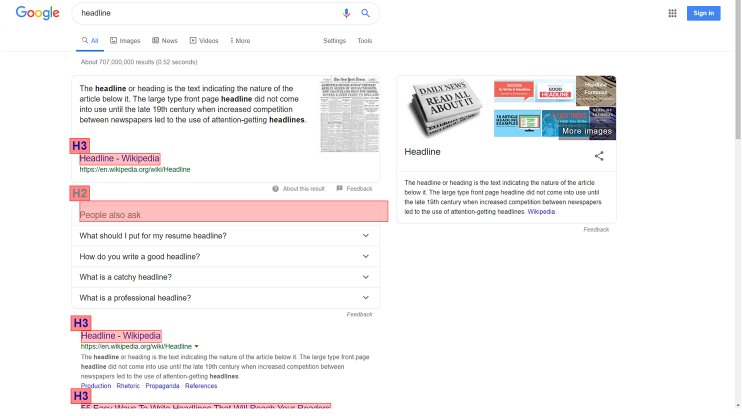742x416 pixels.
Task: Switch to the All results tab
Action: pos(90,41)
